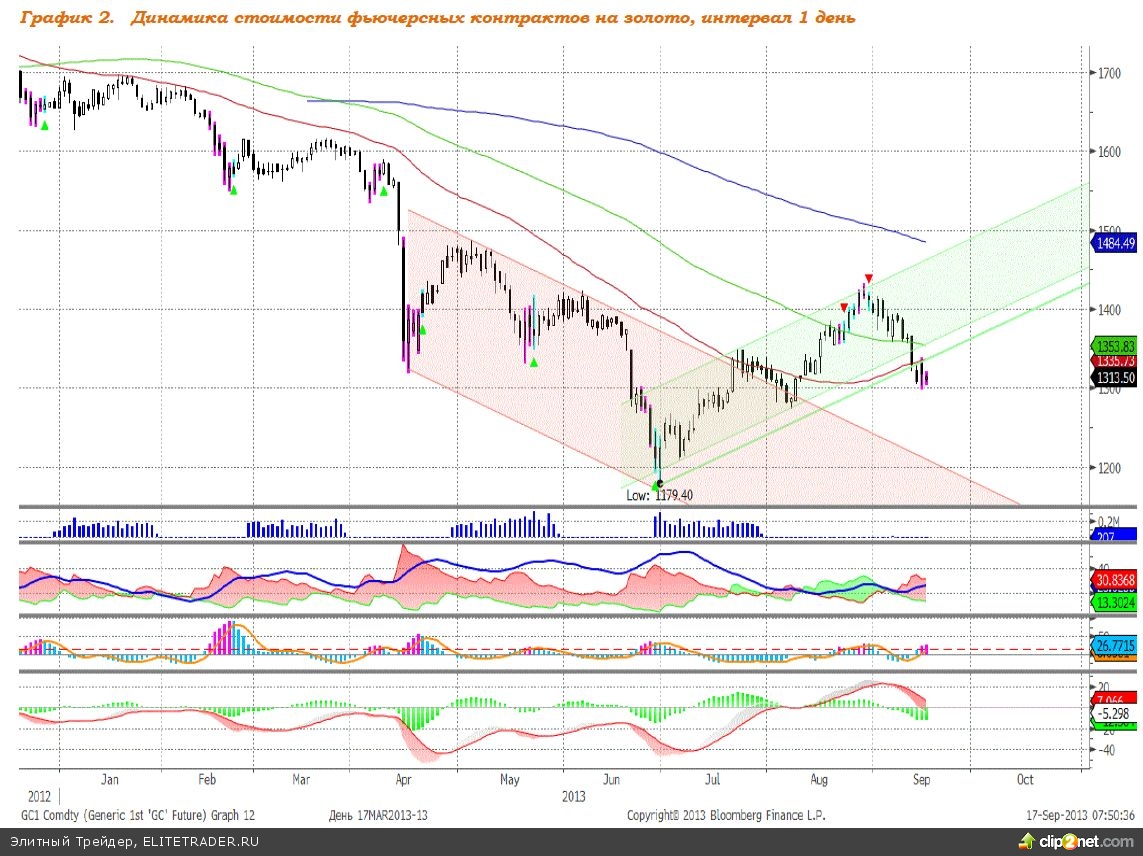The image size is (1143, 856).
Task: Click the red 30.8368 indicator value tag
Action: tap(1114, 578)
